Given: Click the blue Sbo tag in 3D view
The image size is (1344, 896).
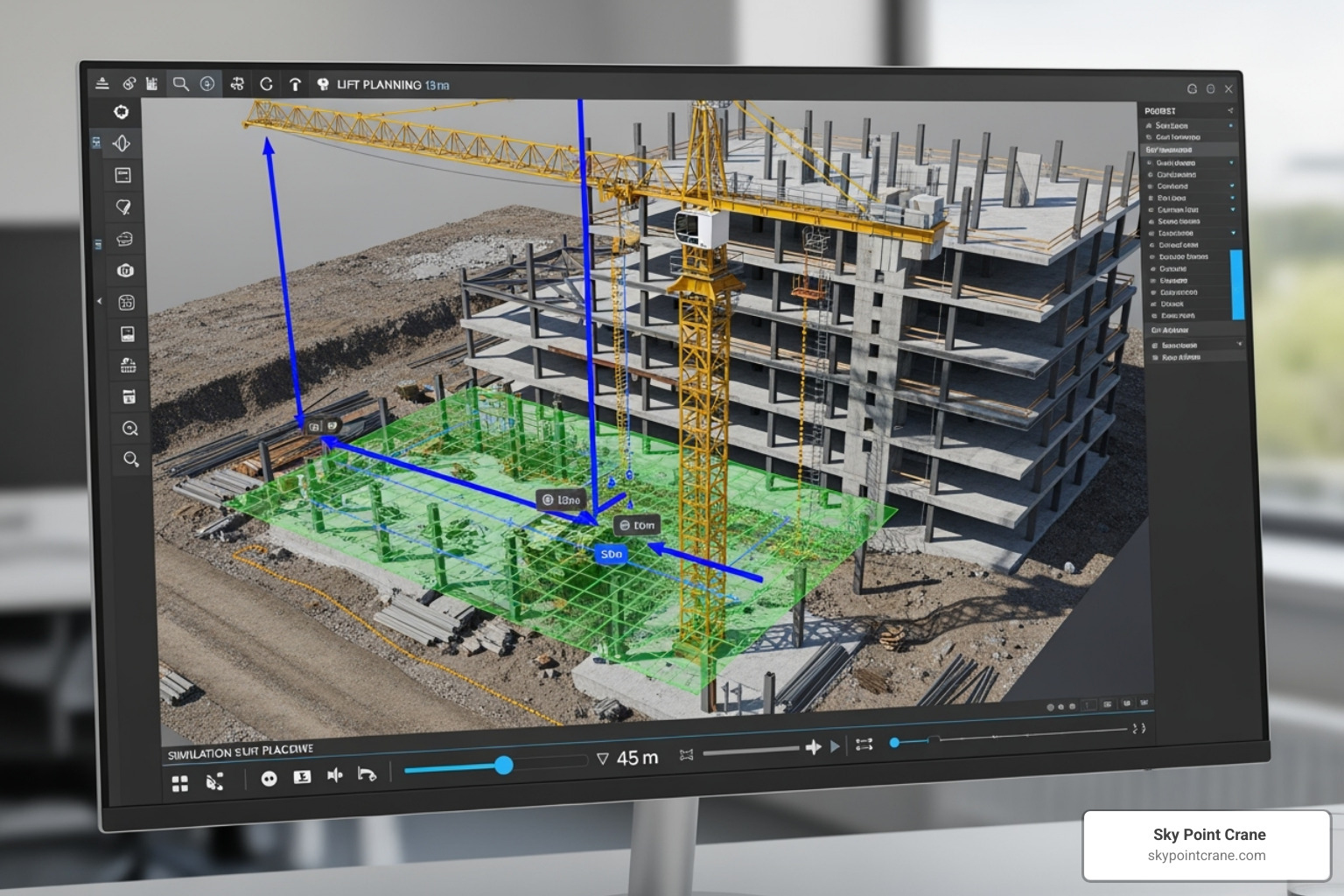Looking at the screenshot, I should tap(611, 554).
